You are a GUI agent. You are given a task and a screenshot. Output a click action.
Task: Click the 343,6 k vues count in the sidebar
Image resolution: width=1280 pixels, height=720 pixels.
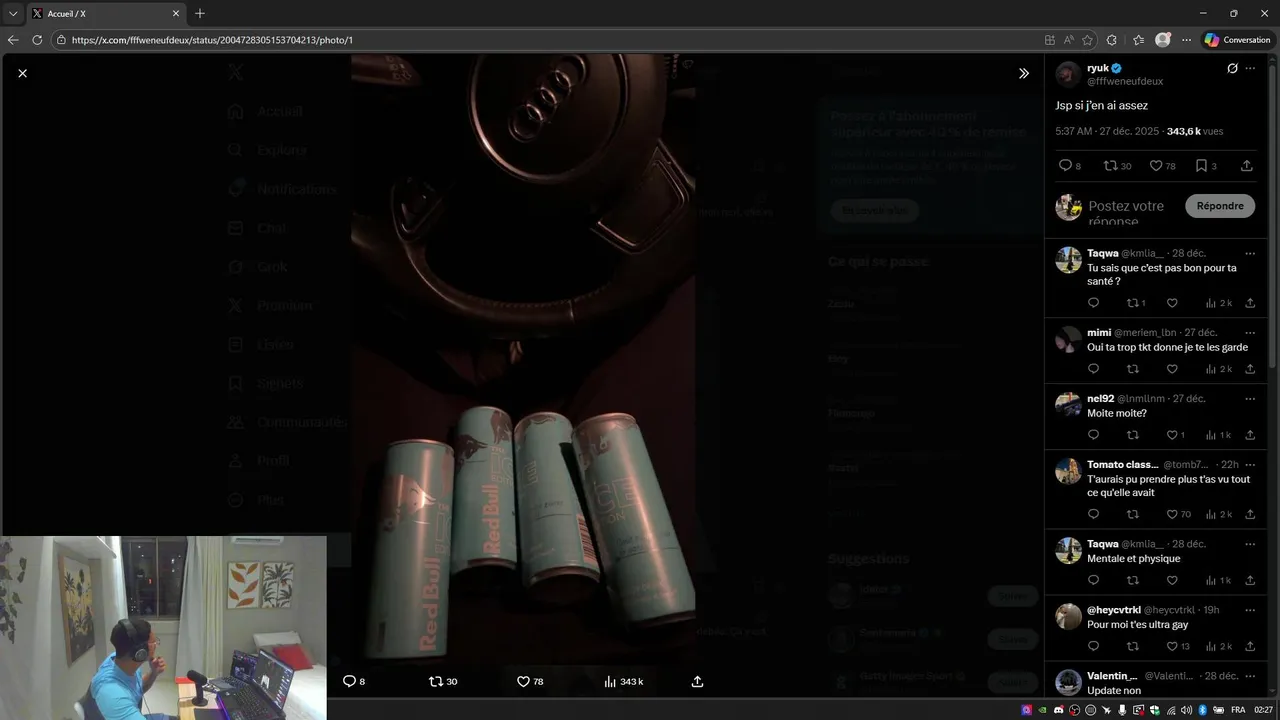[x=1195, y=131]
